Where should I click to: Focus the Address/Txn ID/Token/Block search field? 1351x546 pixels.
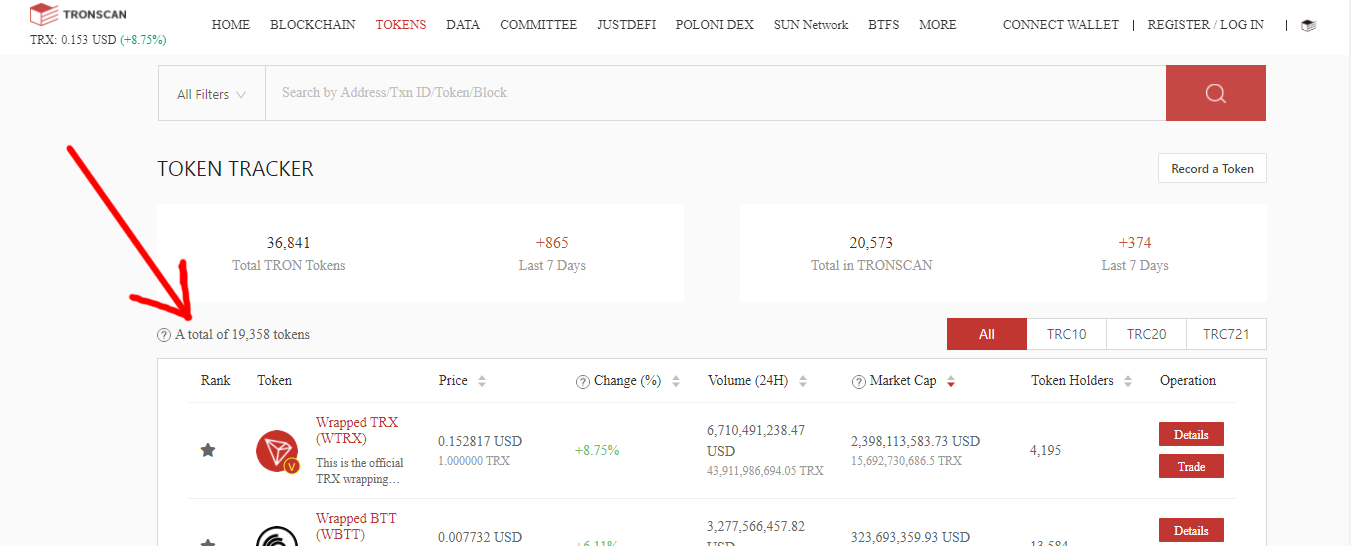[715, 93]
